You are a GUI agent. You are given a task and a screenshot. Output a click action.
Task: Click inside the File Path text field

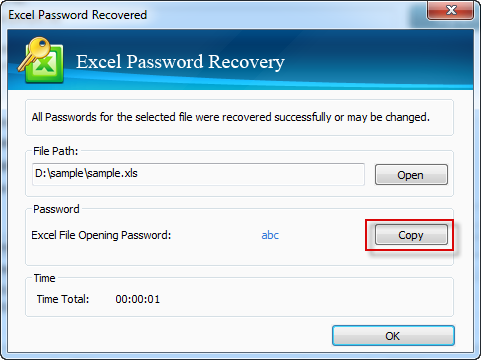coord(198,174)
